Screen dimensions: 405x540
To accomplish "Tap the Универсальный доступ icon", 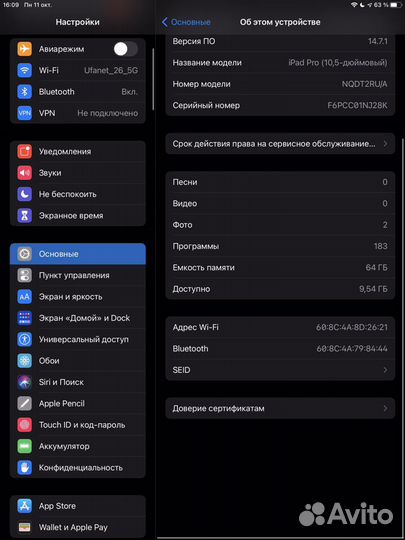I will (24, 339).
